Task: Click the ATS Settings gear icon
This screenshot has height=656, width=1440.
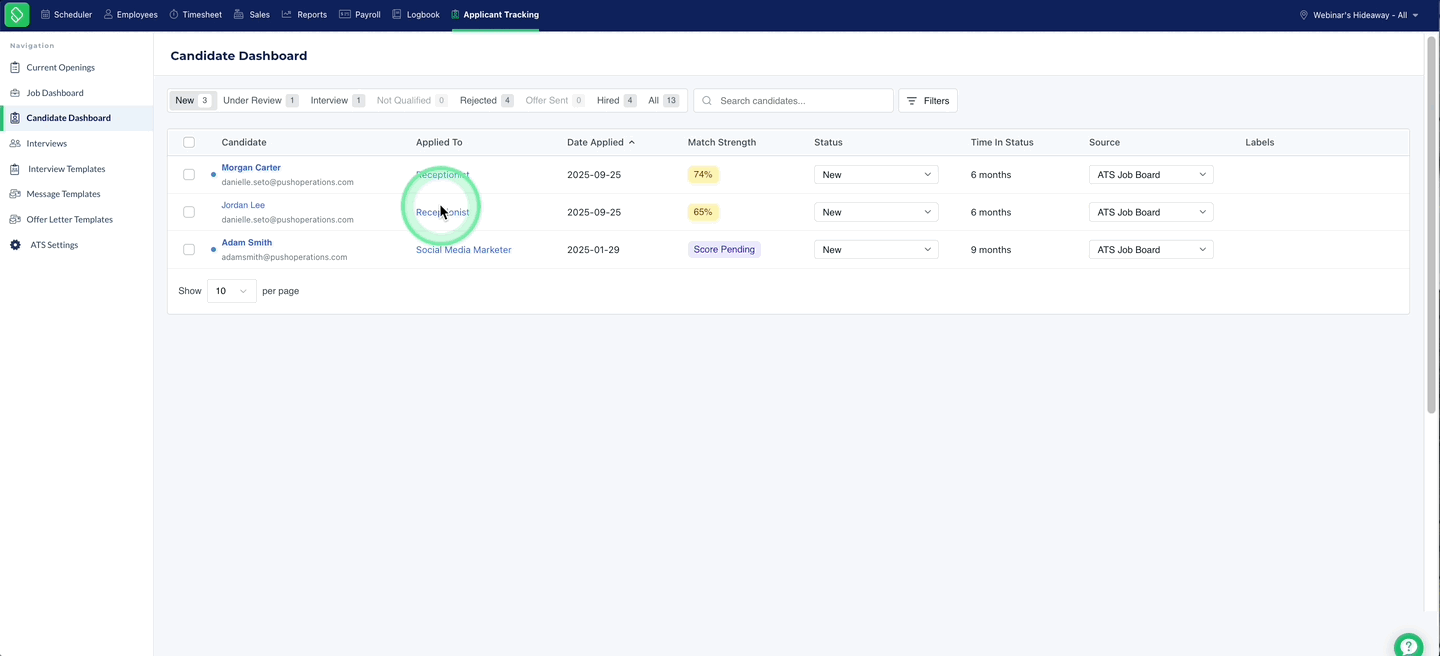Action: [x=15, y=245]
